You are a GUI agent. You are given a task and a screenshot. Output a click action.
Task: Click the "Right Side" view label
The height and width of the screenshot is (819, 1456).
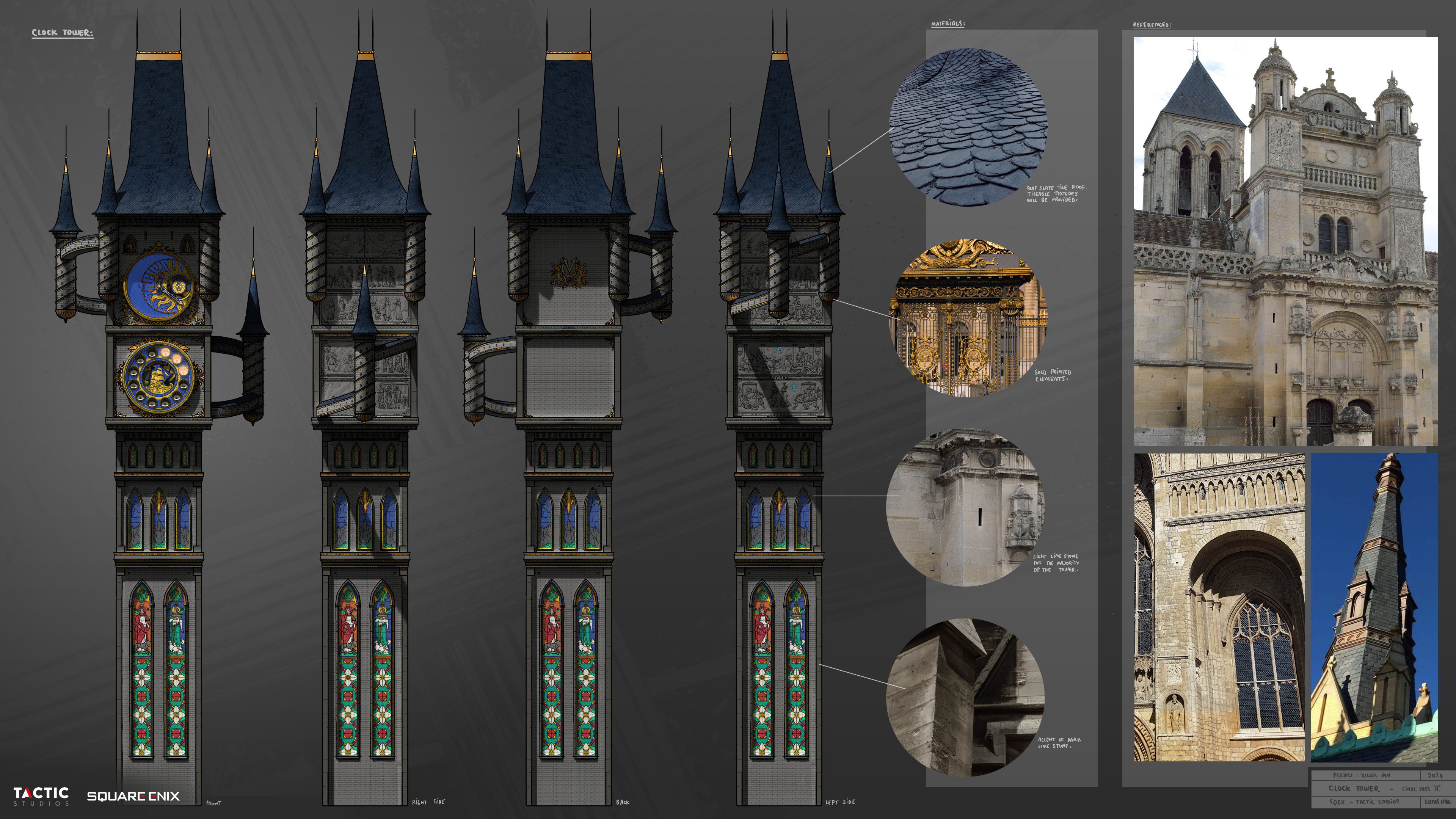pyautogui.click(x=428, y=802)
